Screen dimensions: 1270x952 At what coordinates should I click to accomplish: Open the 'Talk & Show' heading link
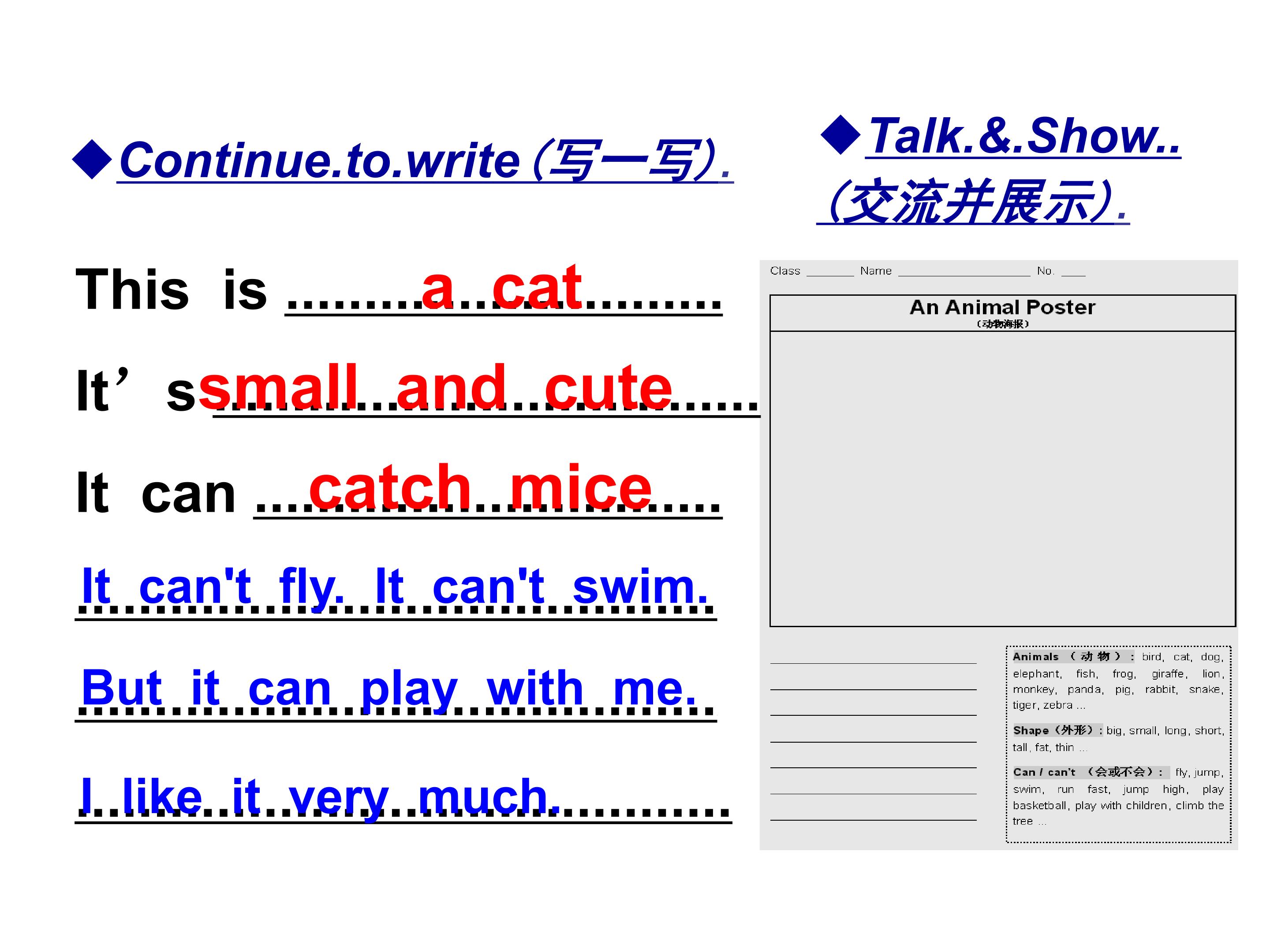tap(1023, 136)
